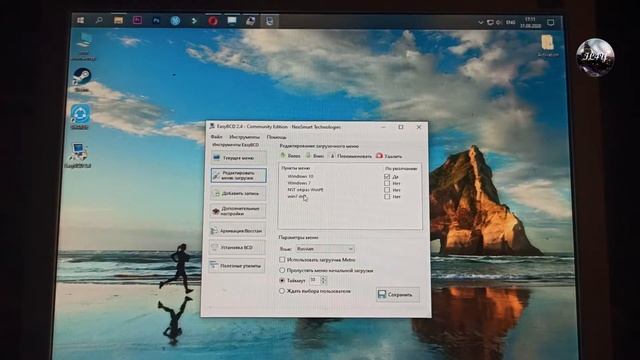Select the Таймаут radio option
640x360 pixels.
point(282,280)
